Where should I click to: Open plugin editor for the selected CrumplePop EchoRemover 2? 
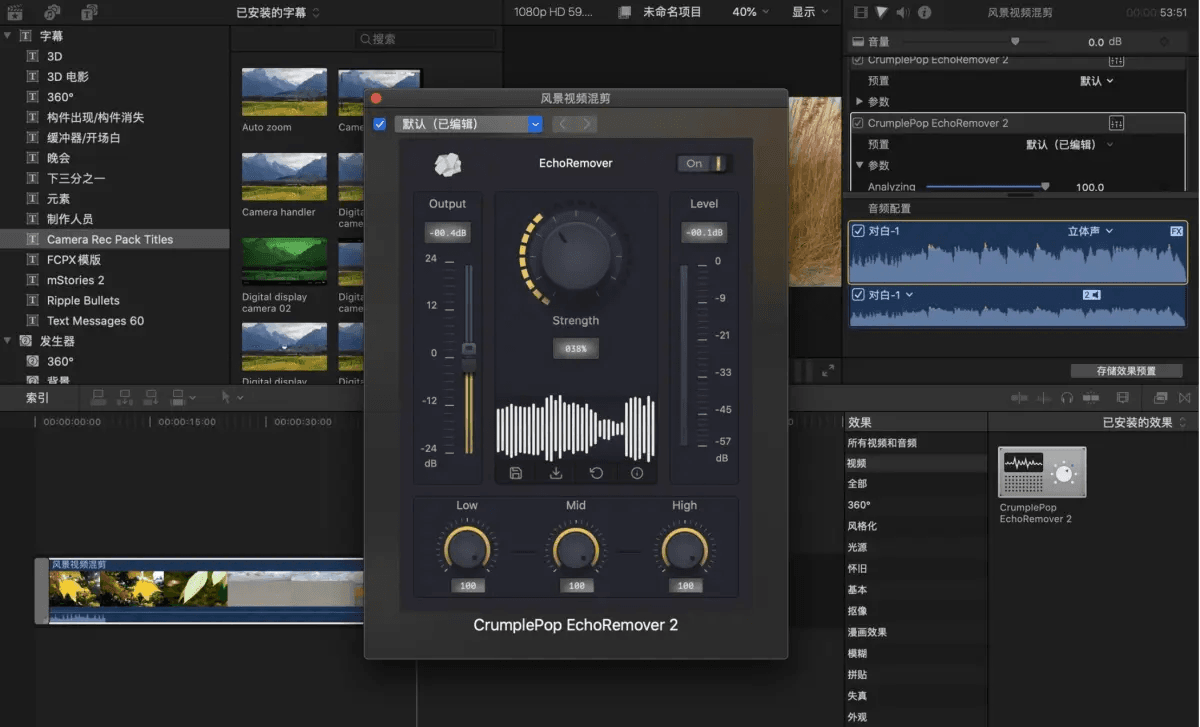coord(1117,123)
